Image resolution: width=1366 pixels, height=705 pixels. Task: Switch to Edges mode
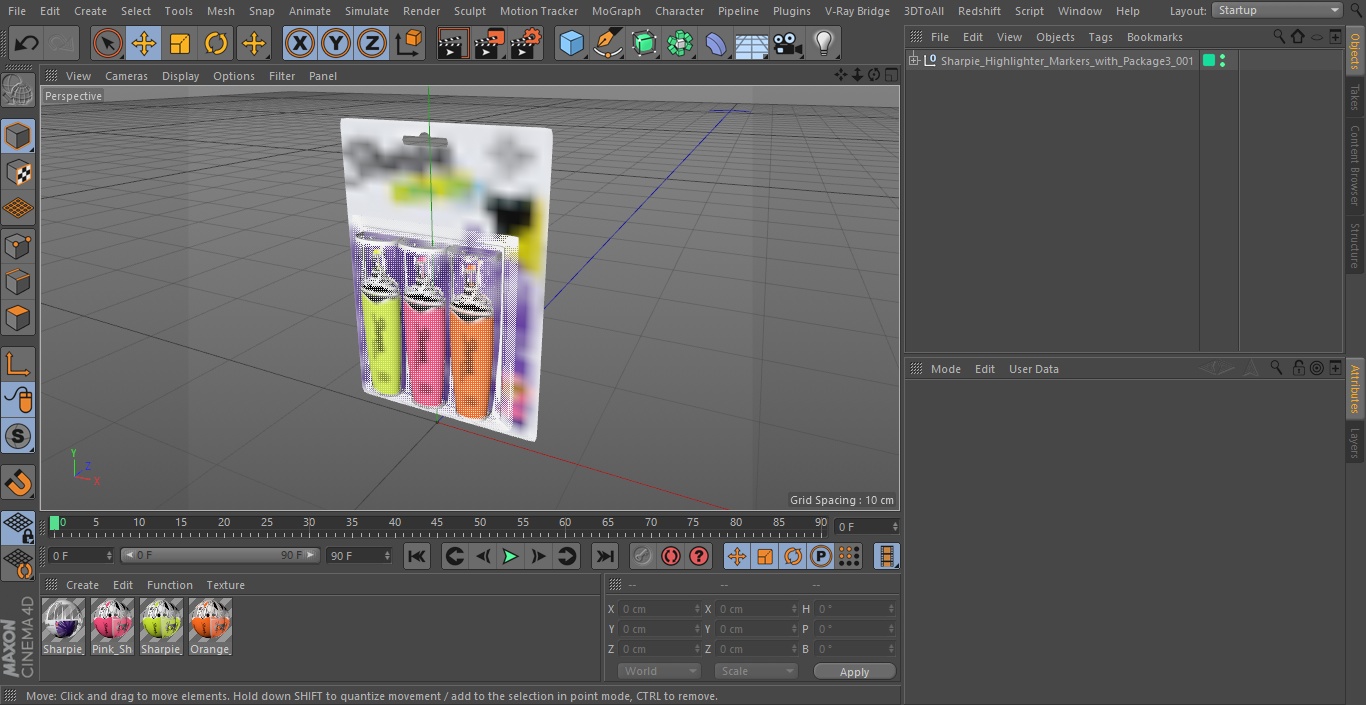point(18,282)
